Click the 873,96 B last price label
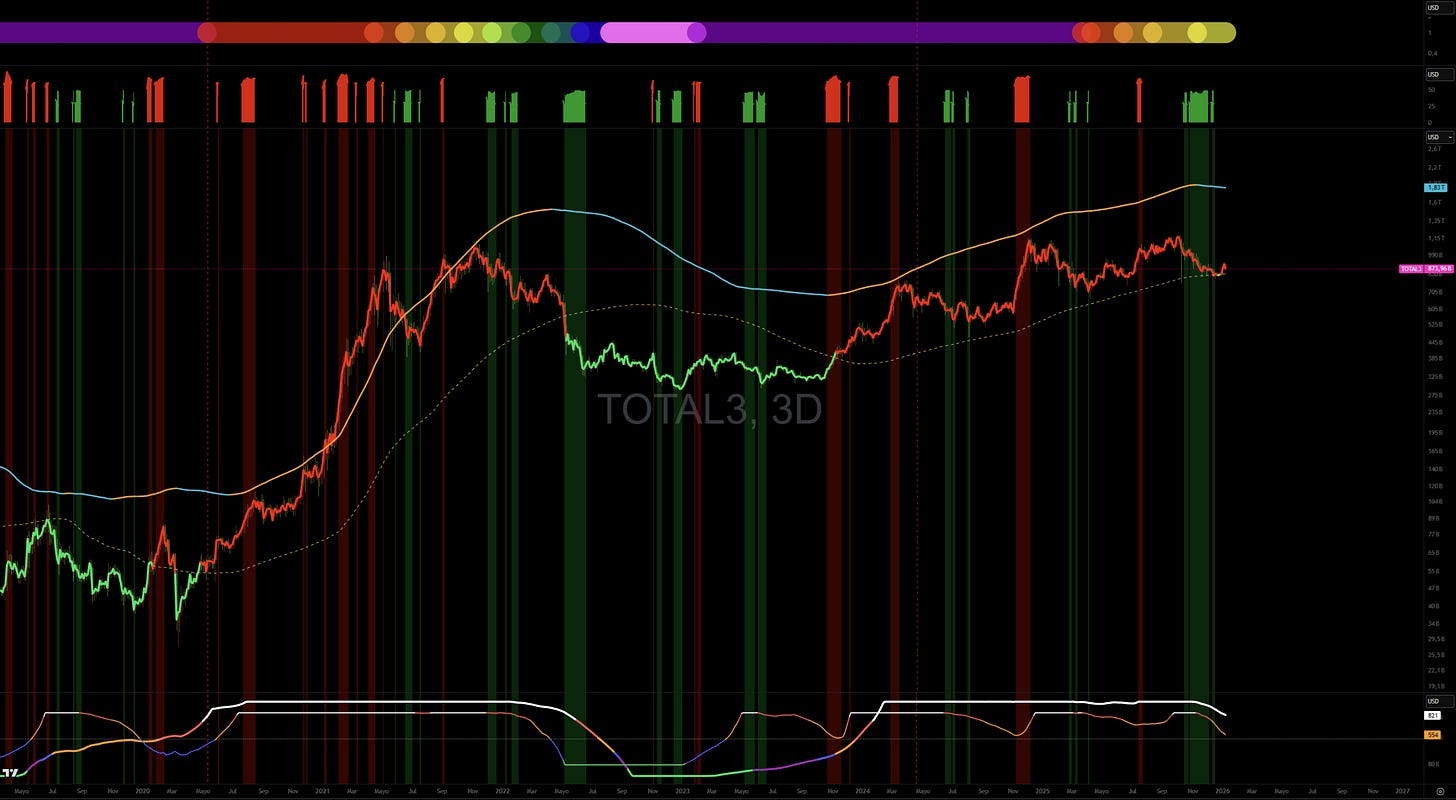The image size is (1456, 800). point(1440,269)
